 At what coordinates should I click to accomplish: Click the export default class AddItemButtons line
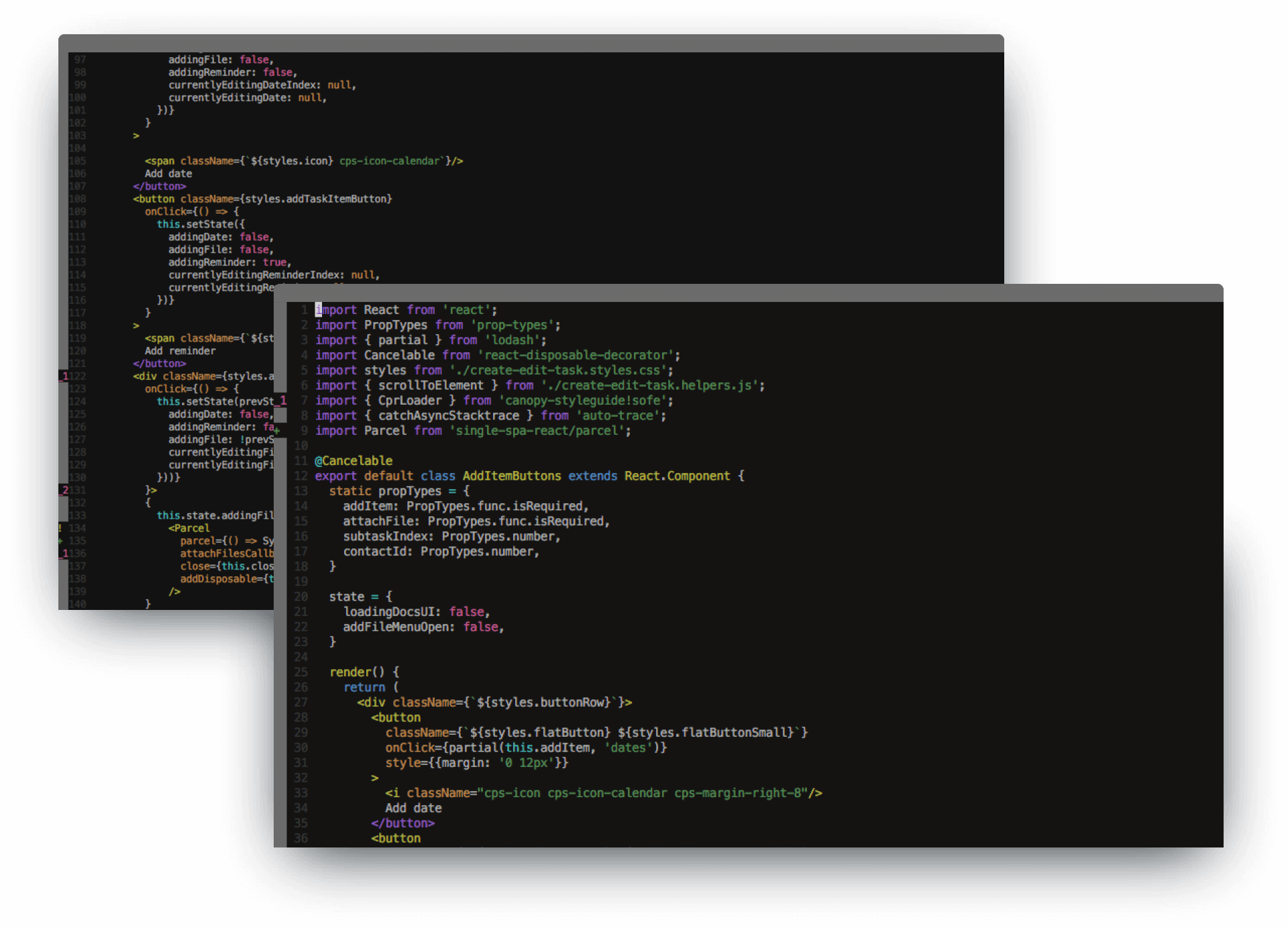[530, 476]
